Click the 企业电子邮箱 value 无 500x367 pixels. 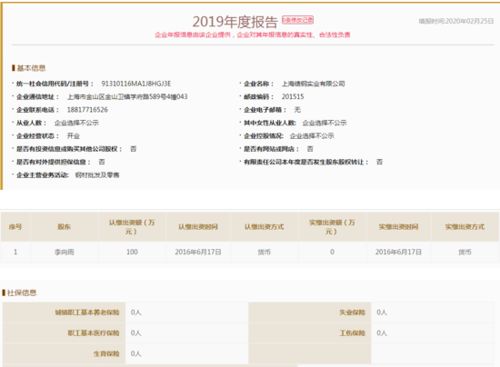point(297,110)
